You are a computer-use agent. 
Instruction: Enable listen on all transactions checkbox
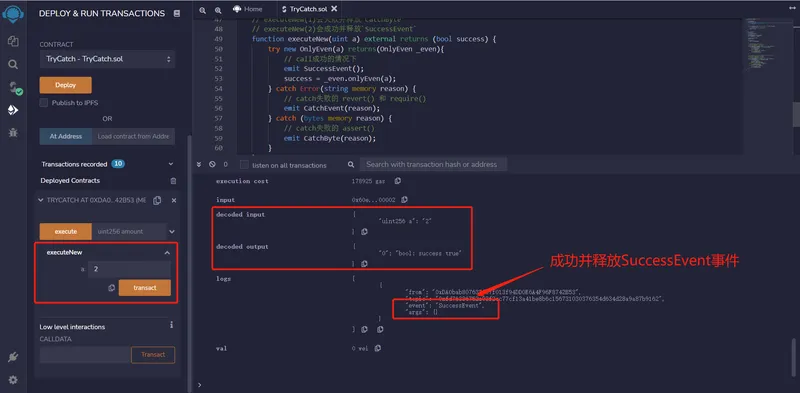pos(244,164)
